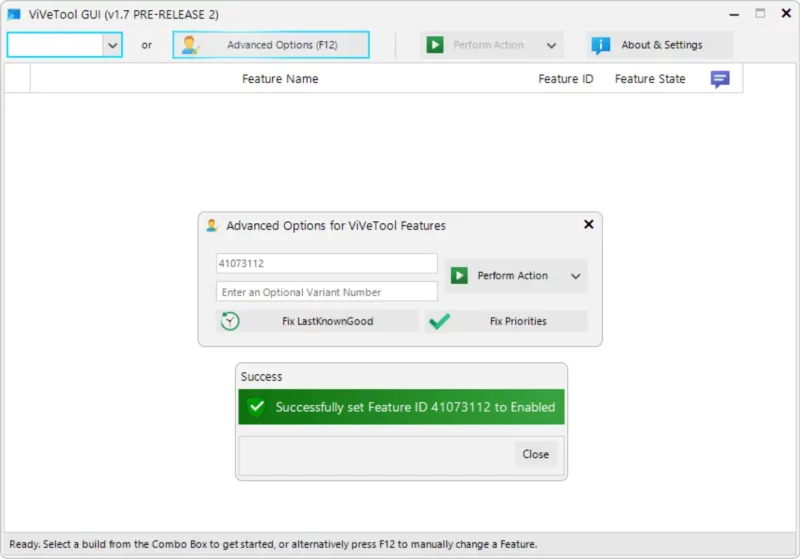Screen dimensions: 800x559
Task: Click the Feature ID field containing 41073112
Action: point(326,263)
